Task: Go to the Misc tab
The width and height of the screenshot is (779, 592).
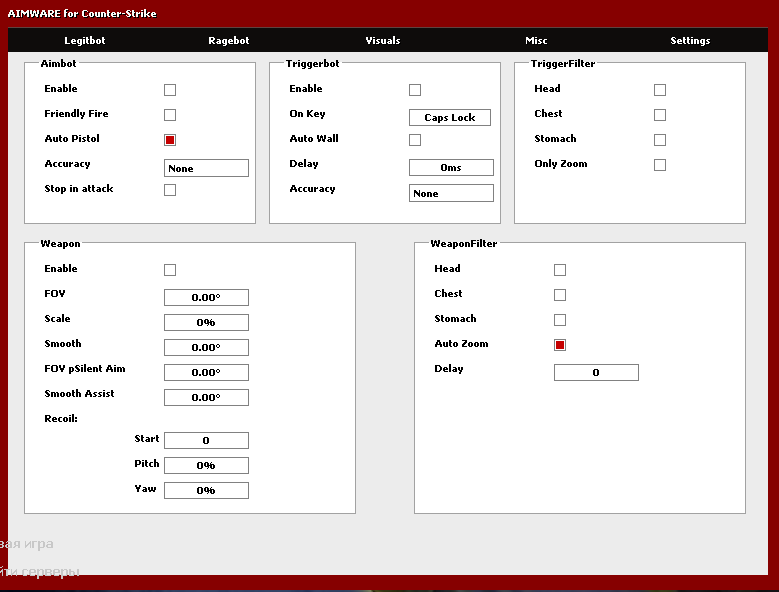Action: click(536, 41)
